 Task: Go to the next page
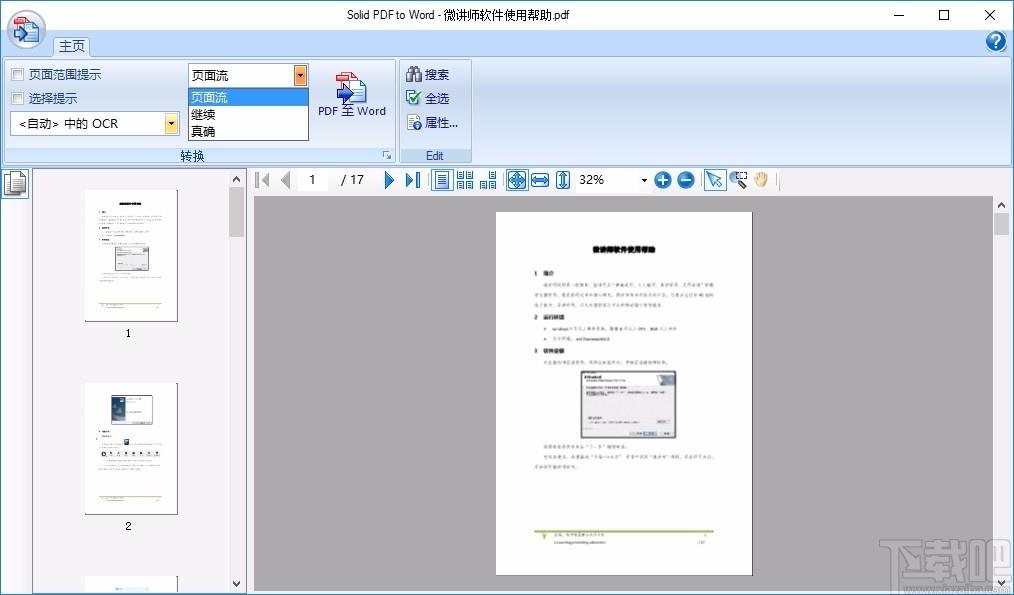point(389,180)
